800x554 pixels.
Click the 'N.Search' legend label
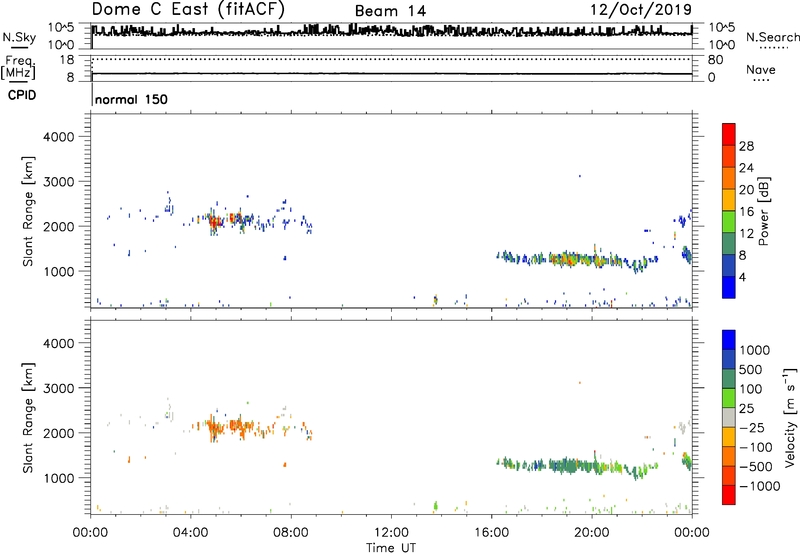(772, 37)
